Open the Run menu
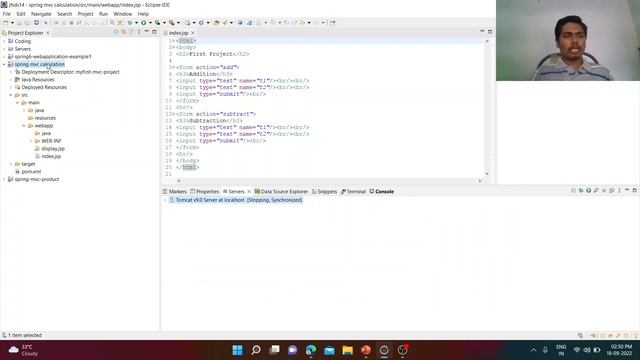640x360 pixels. pyautogui.click(x=103, y=14)
